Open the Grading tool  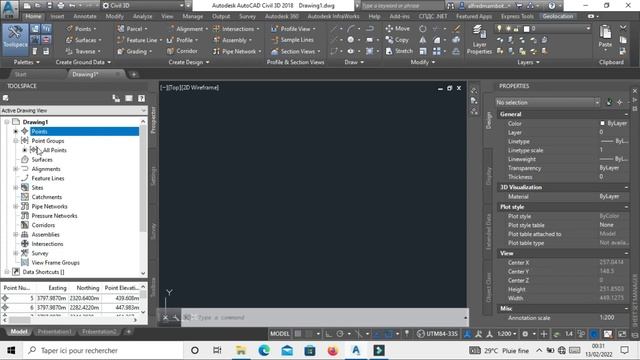134,51
